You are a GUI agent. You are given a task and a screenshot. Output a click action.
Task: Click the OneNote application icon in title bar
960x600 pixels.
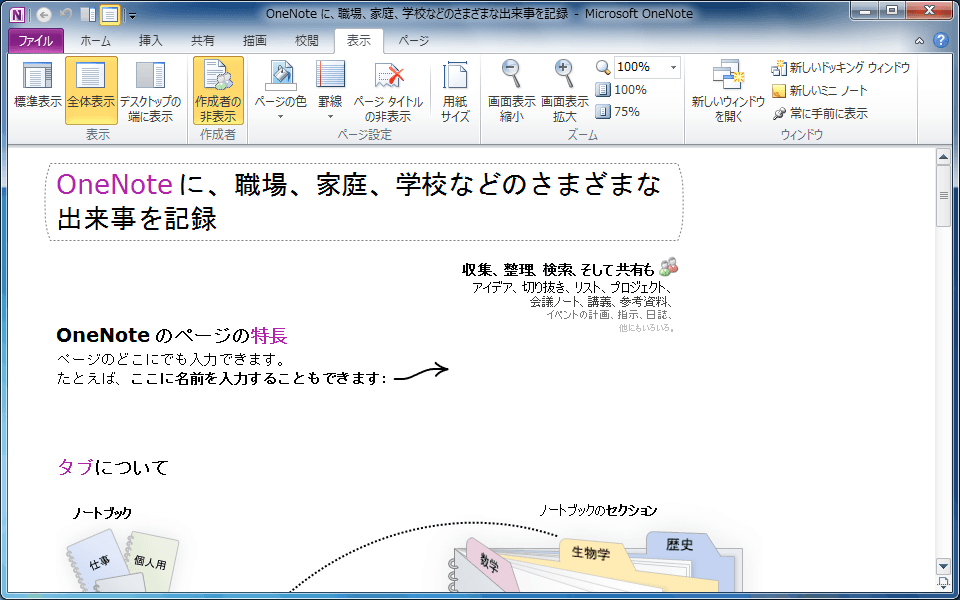pos(17,14)
